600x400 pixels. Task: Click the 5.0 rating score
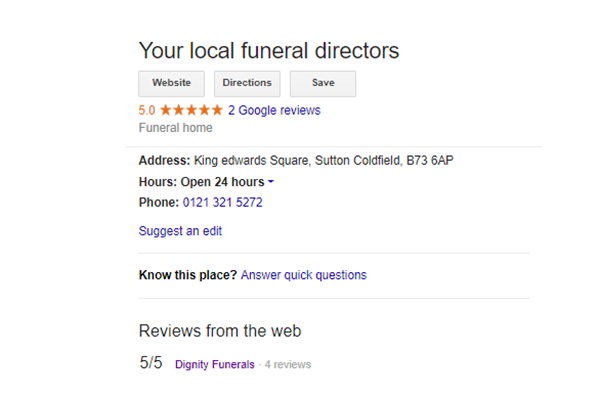(147, 110)
